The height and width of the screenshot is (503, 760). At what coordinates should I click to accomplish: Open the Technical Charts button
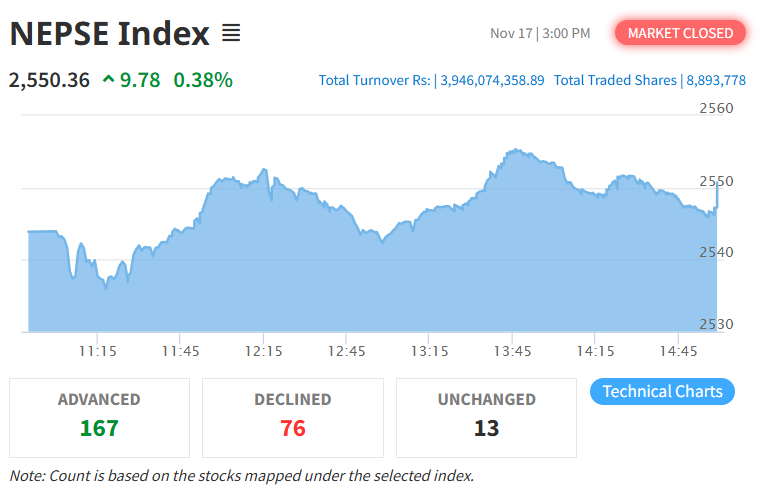(x=662, y=391)
